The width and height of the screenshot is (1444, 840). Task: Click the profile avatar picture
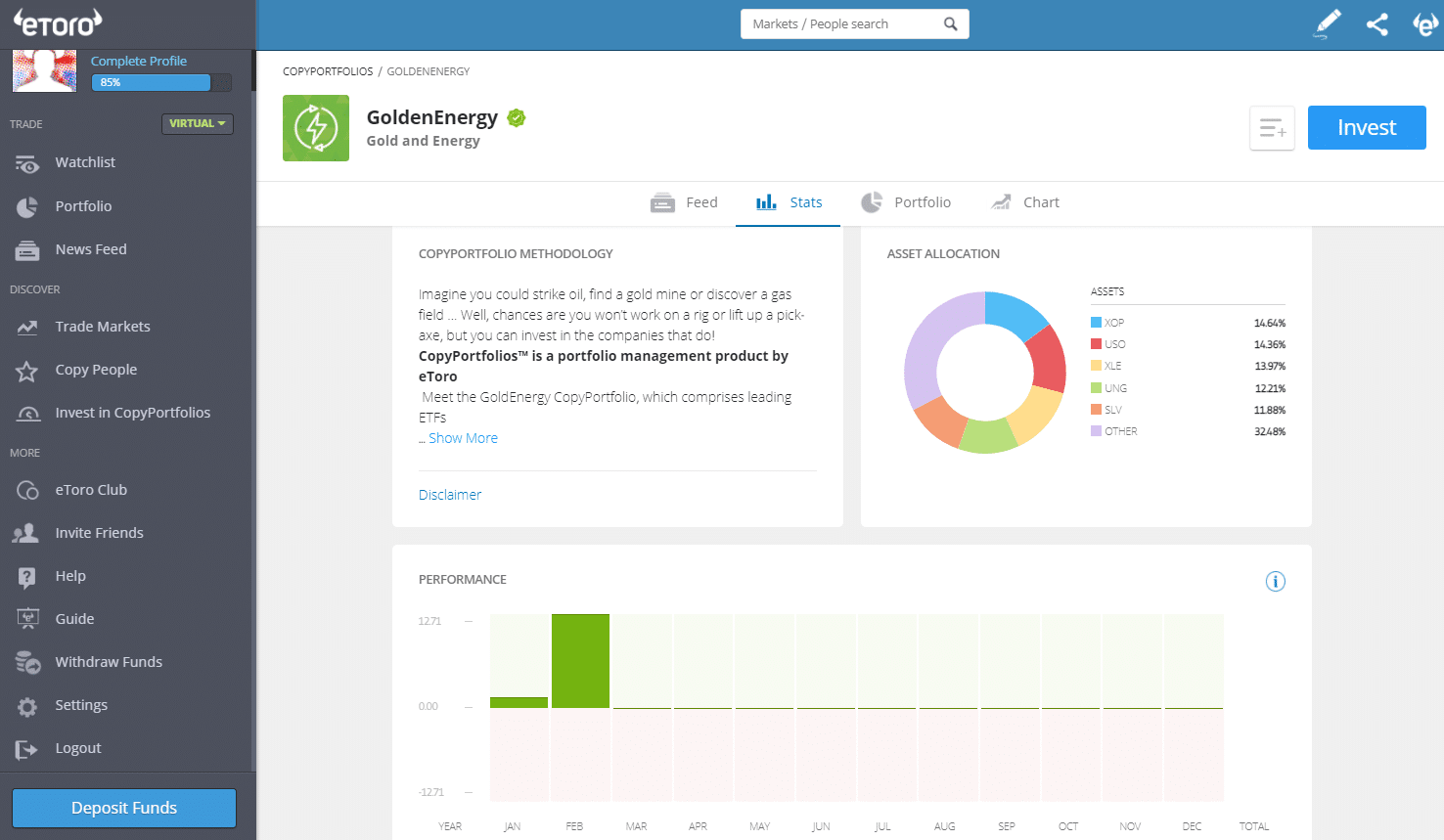[x=44, y=71]
